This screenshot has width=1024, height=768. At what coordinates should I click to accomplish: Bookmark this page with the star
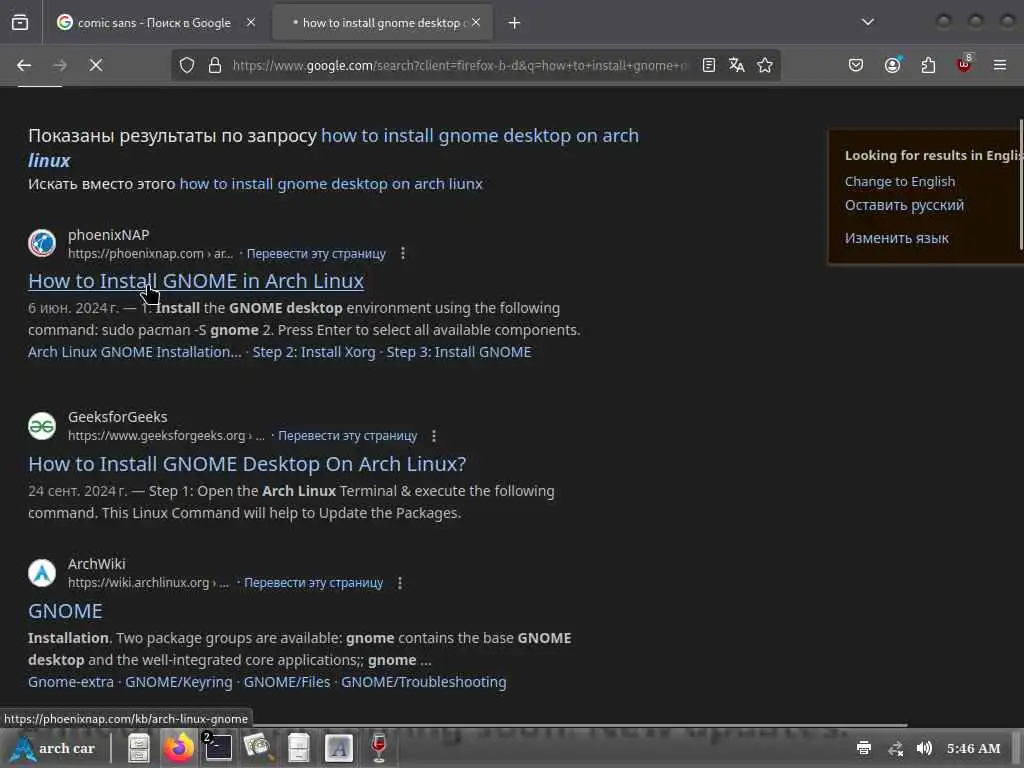765,65
